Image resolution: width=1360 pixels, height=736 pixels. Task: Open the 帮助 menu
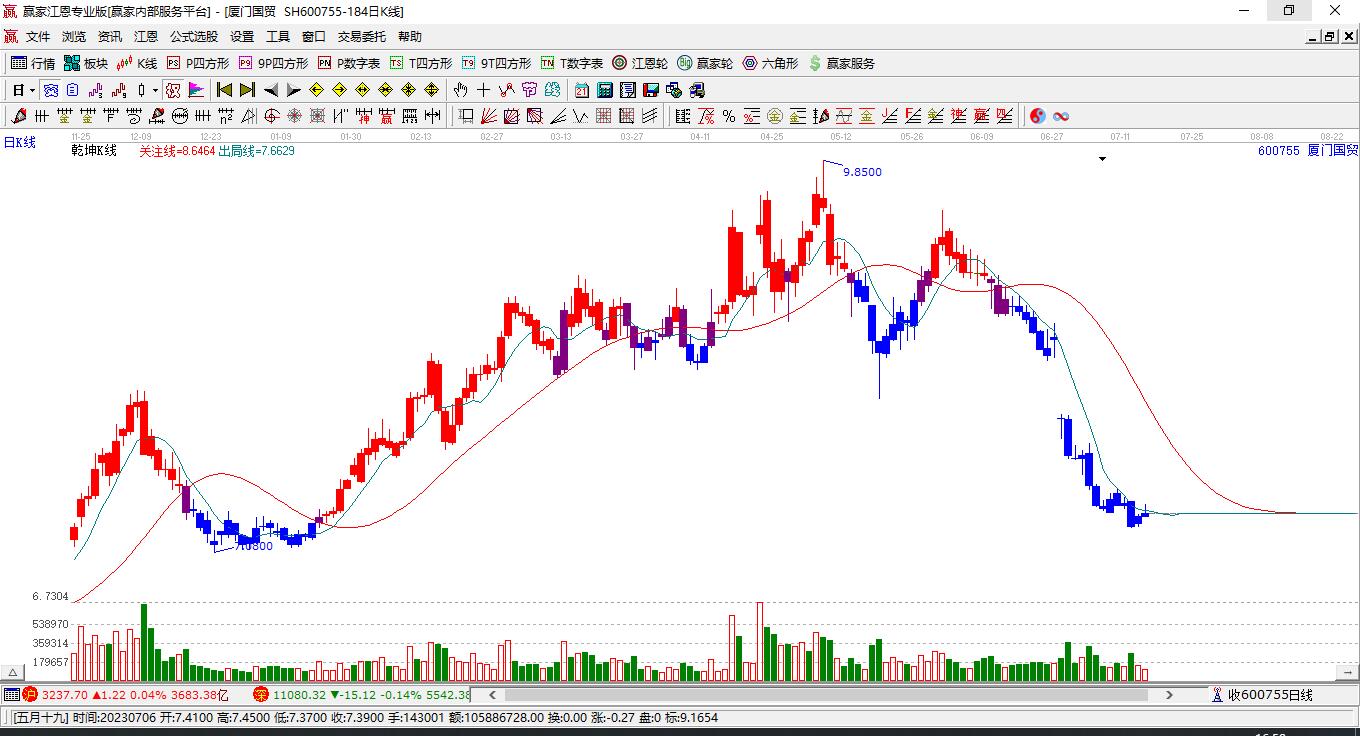(410, 37)
